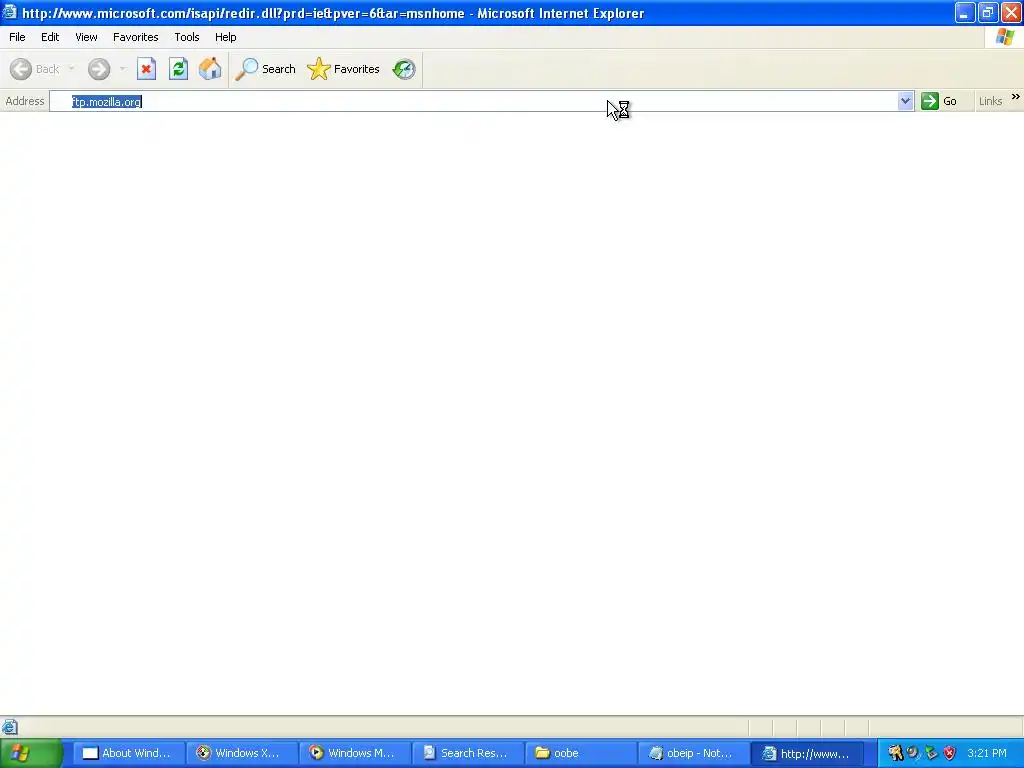Close the Internet Explorer window
The image size is (1024, 768).
1011,12
